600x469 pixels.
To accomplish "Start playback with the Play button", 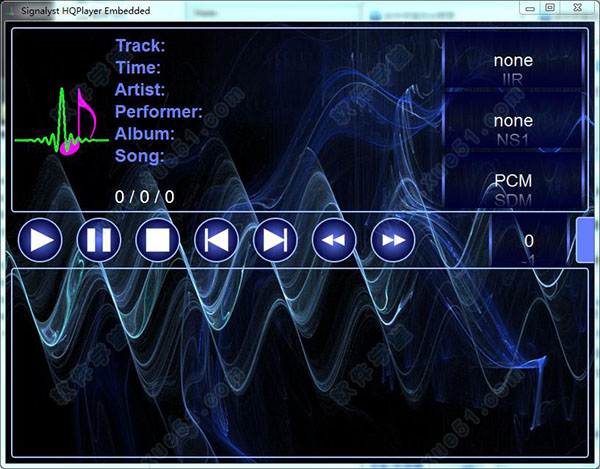I will (x=40, y=240).
